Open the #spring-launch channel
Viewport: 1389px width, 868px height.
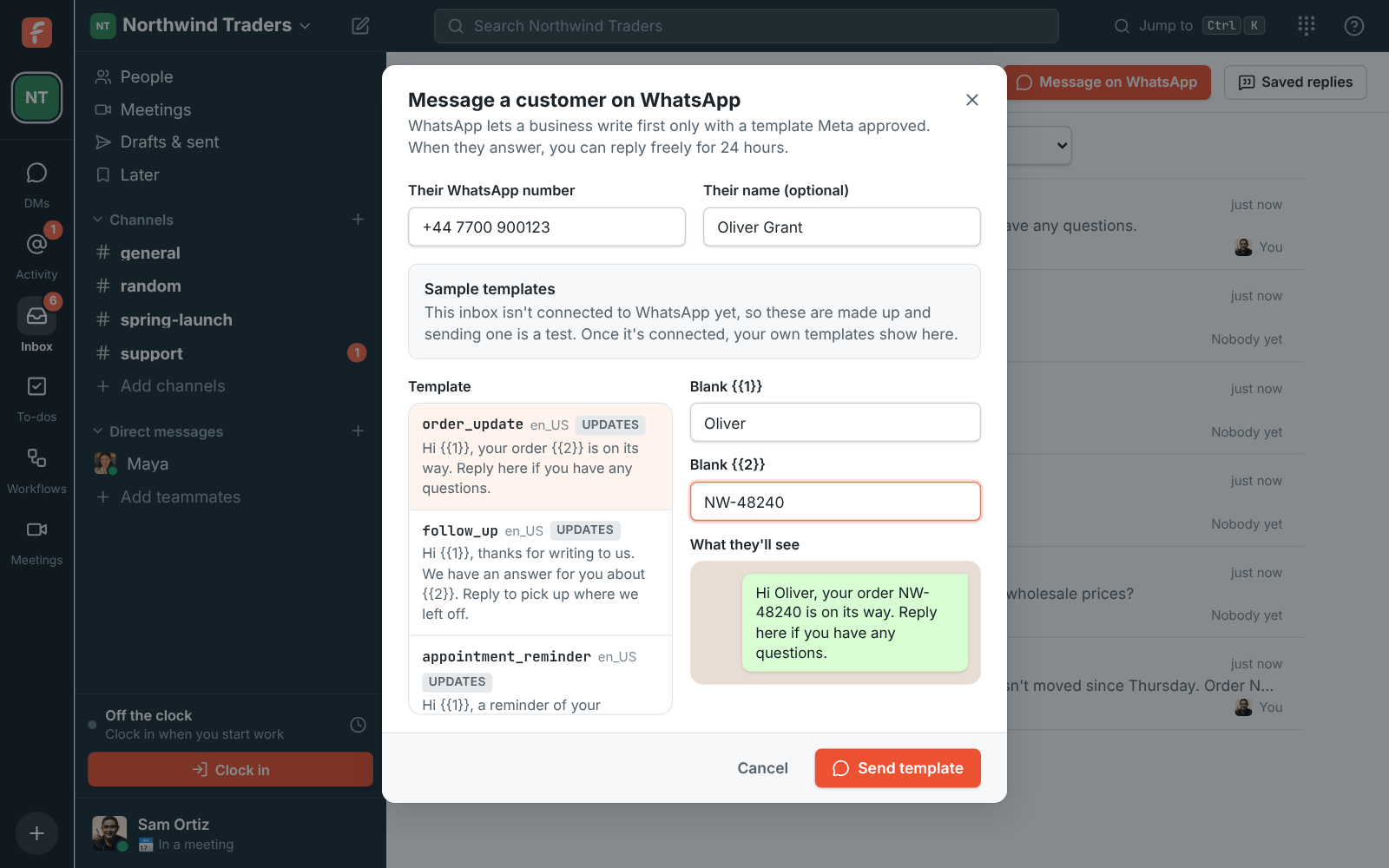coord(230,320)
